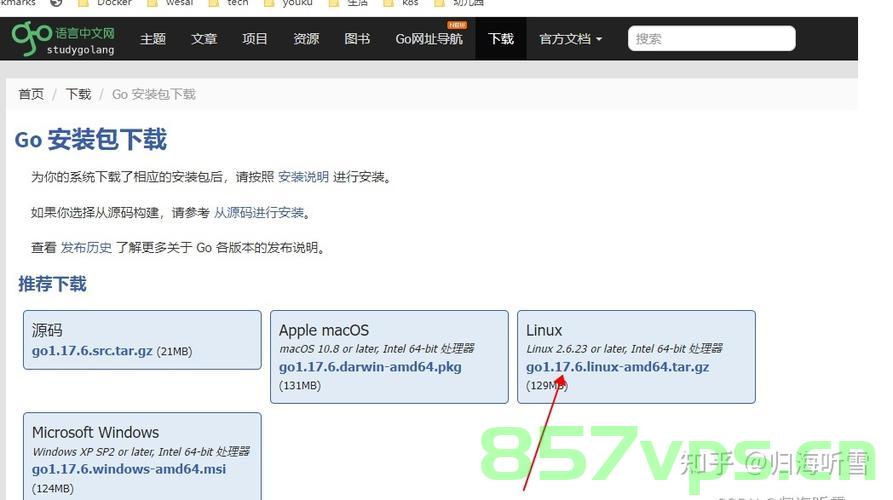This screenshot has width=893, height=500.
Task: Open the 主题 menu item
Action: 153,39
